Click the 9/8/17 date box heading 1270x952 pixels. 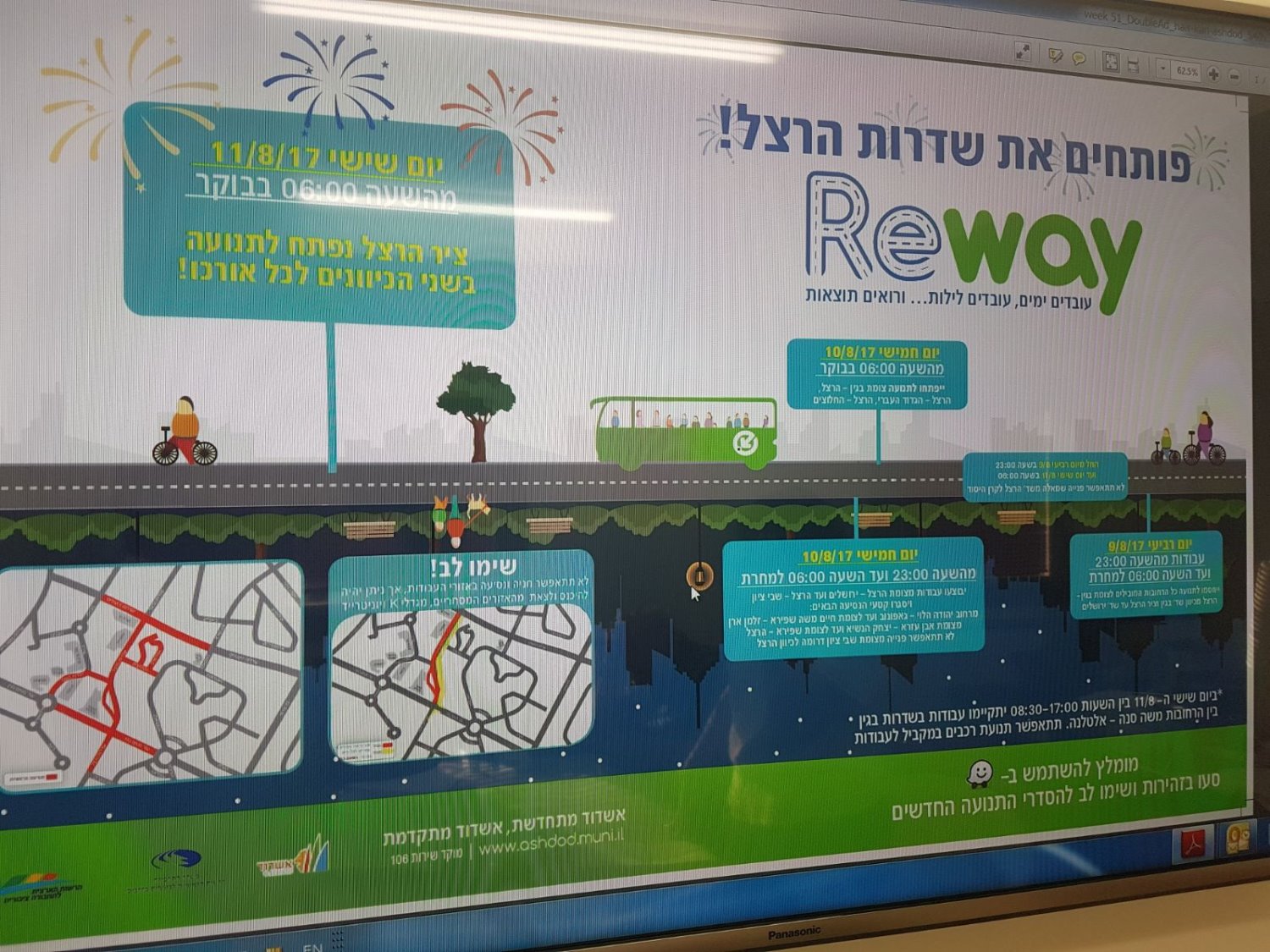click(1149, 546)
